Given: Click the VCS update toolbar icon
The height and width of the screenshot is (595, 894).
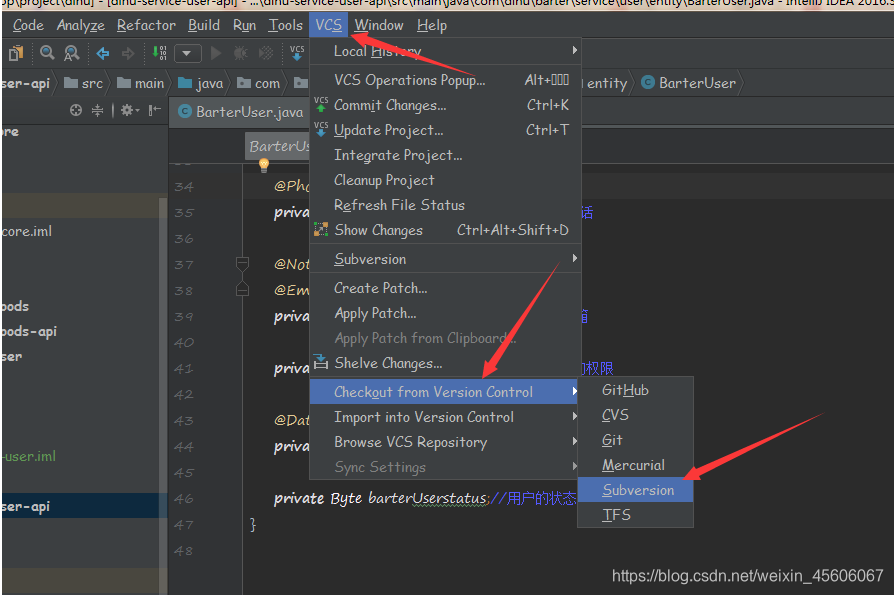Looking at the screenshot, I should point(297,53).
